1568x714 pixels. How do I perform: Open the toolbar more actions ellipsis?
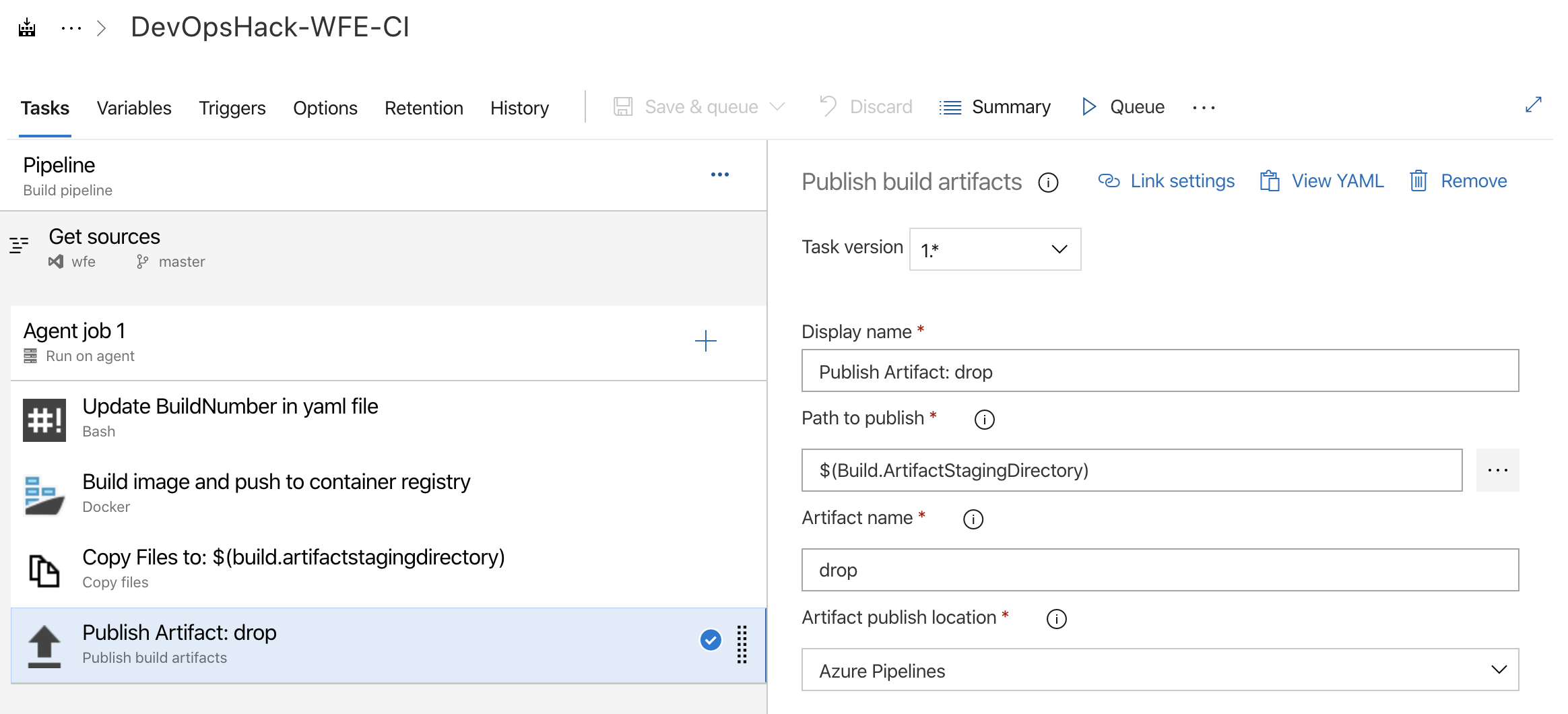tap(1204, 107)
